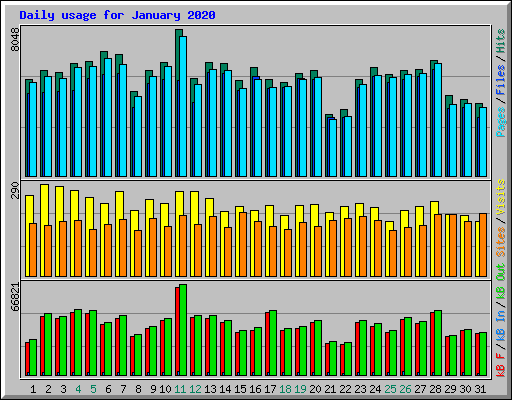Click the "kB F" legend label
Viewport: 512px width, 400px height.
(500, 365)
